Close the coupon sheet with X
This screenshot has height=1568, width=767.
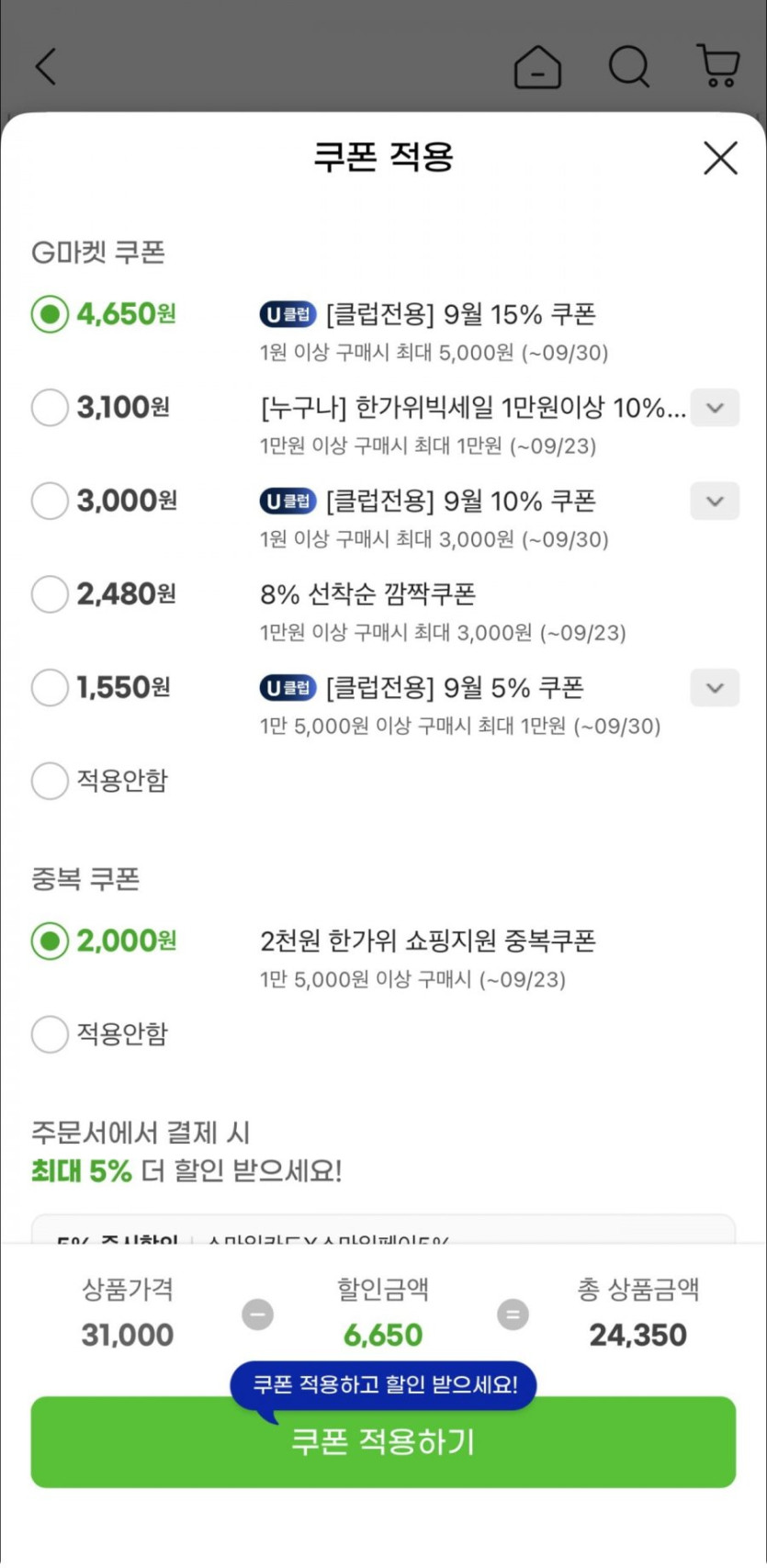[720, 158]
